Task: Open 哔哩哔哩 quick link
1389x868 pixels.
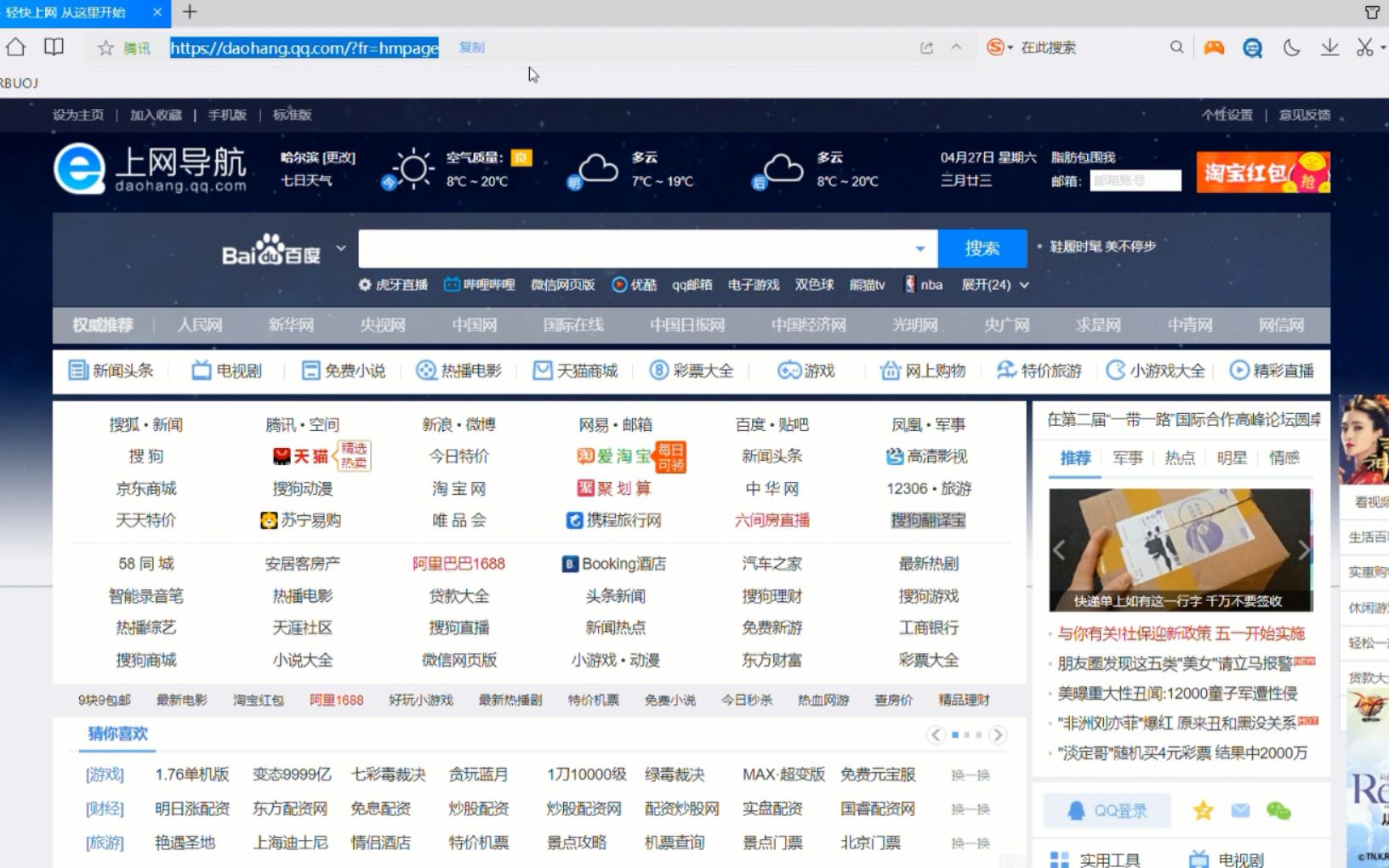Action: coord(480,285)
